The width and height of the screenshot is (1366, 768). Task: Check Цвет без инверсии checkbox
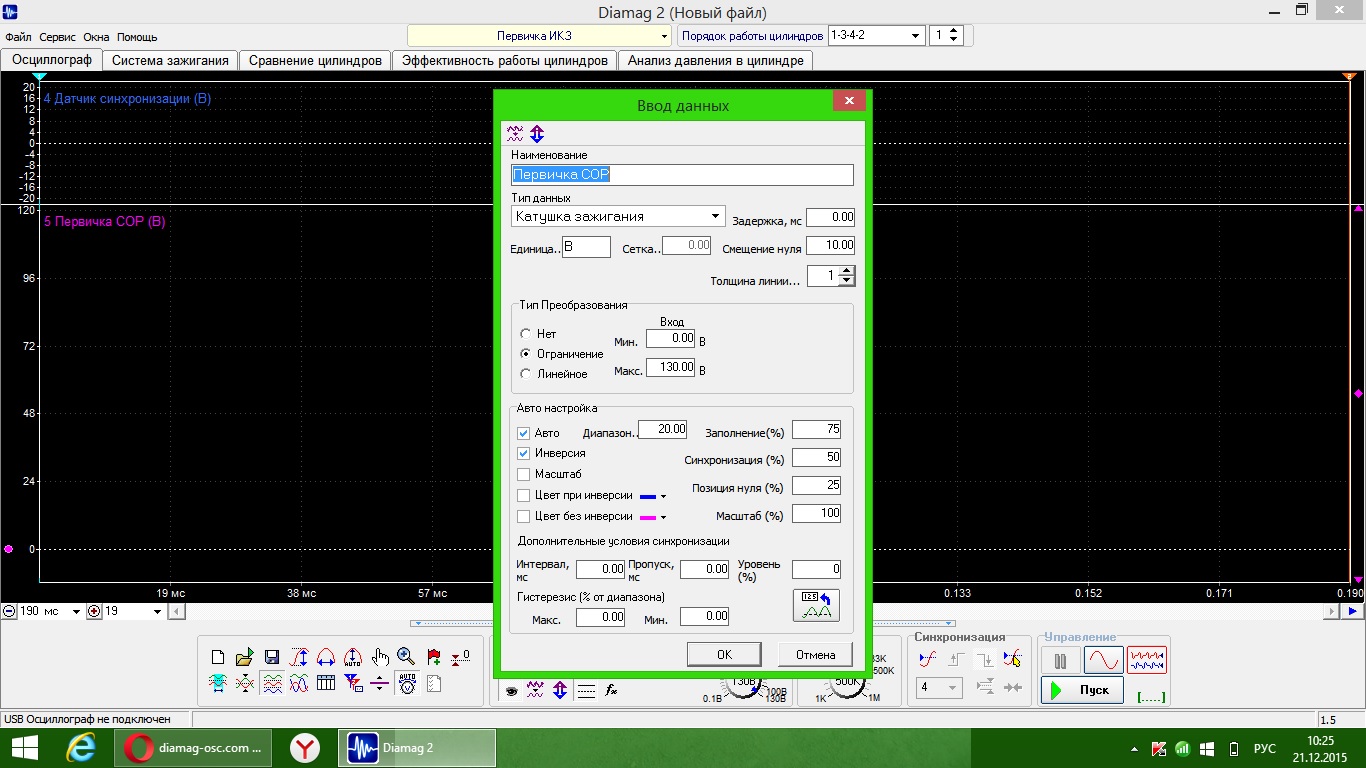[x=523, y=516]
